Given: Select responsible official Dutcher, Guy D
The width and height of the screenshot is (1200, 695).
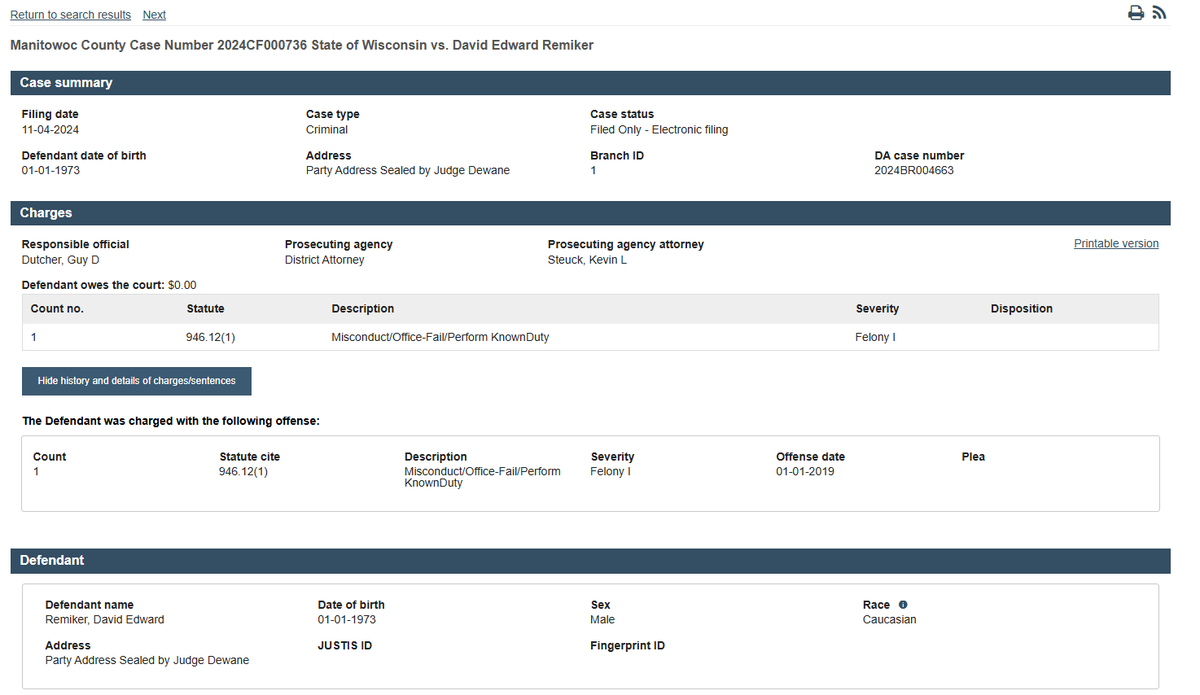Looking at the screenshot, I should click(x=61, y=260).
